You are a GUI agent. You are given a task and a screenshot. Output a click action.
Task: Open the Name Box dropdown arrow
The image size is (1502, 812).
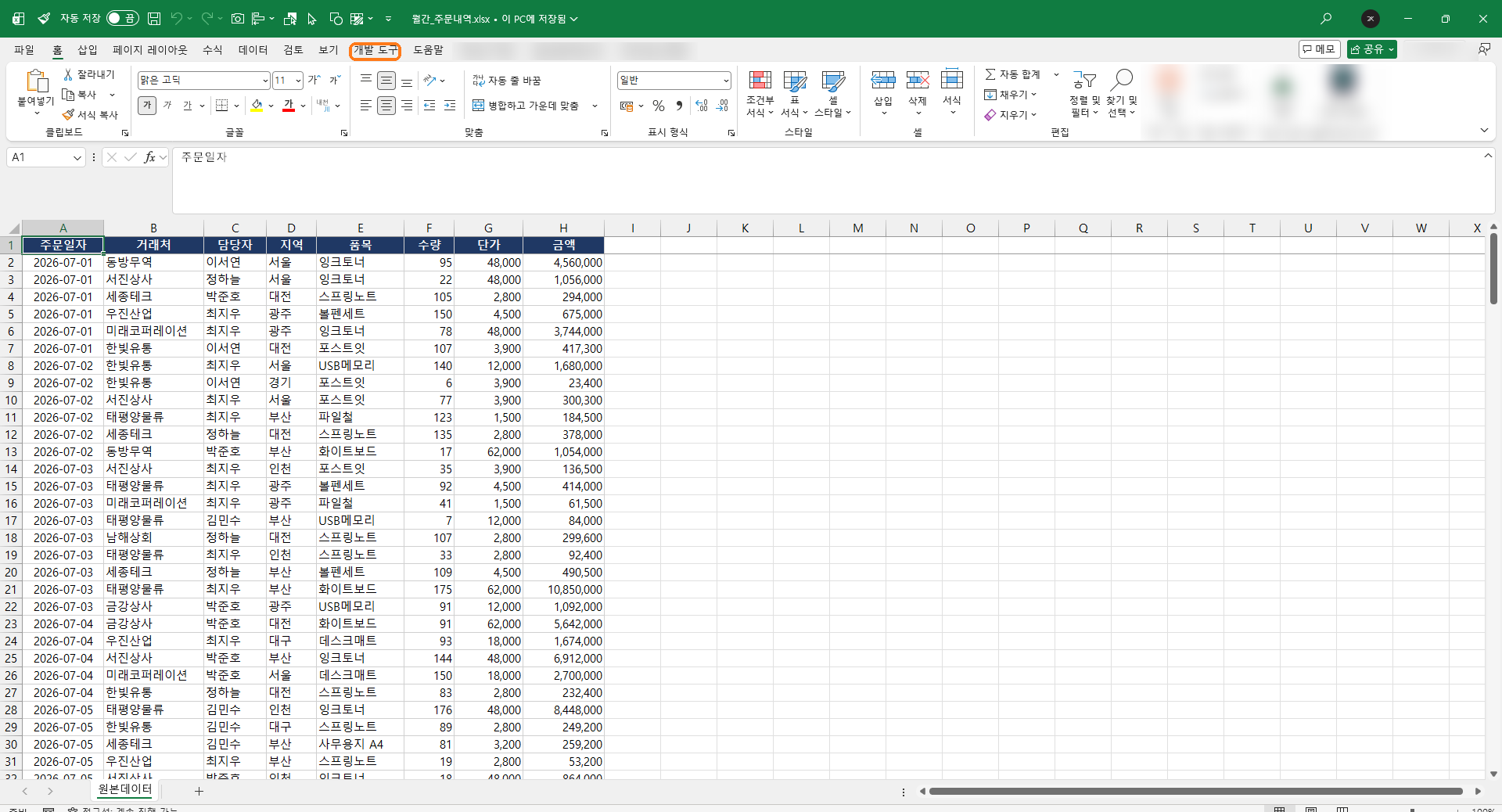click(77, 158)
